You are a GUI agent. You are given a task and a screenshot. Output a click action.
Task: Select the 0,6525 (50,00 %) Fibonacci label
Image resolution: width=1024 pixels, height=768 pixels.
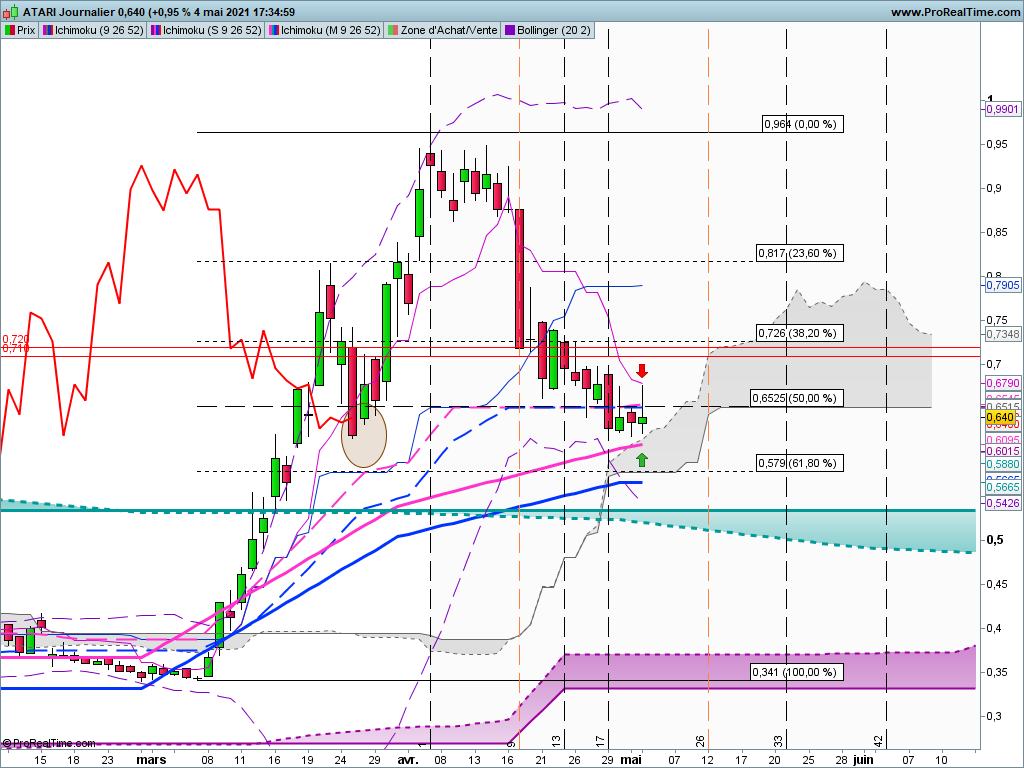pos(797,398)
